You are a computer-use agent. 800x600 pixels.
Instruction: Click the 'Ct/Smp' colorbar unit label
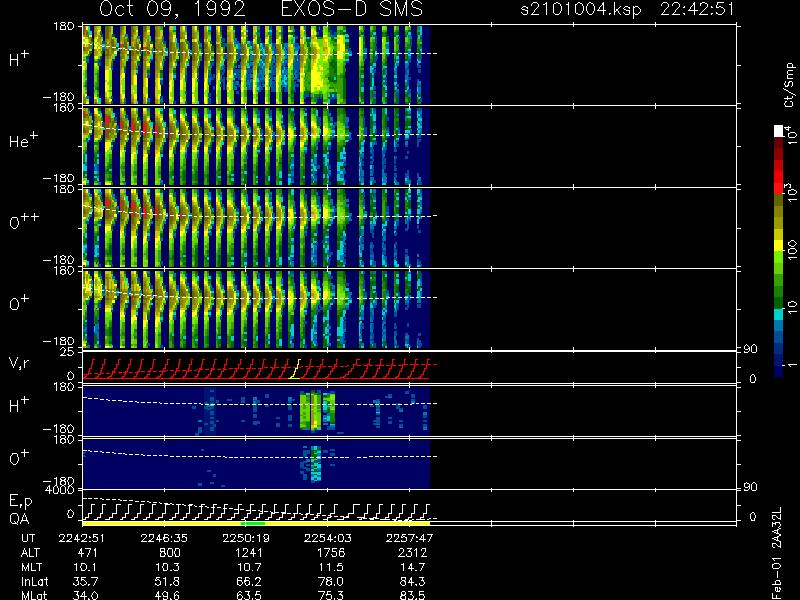789,85
